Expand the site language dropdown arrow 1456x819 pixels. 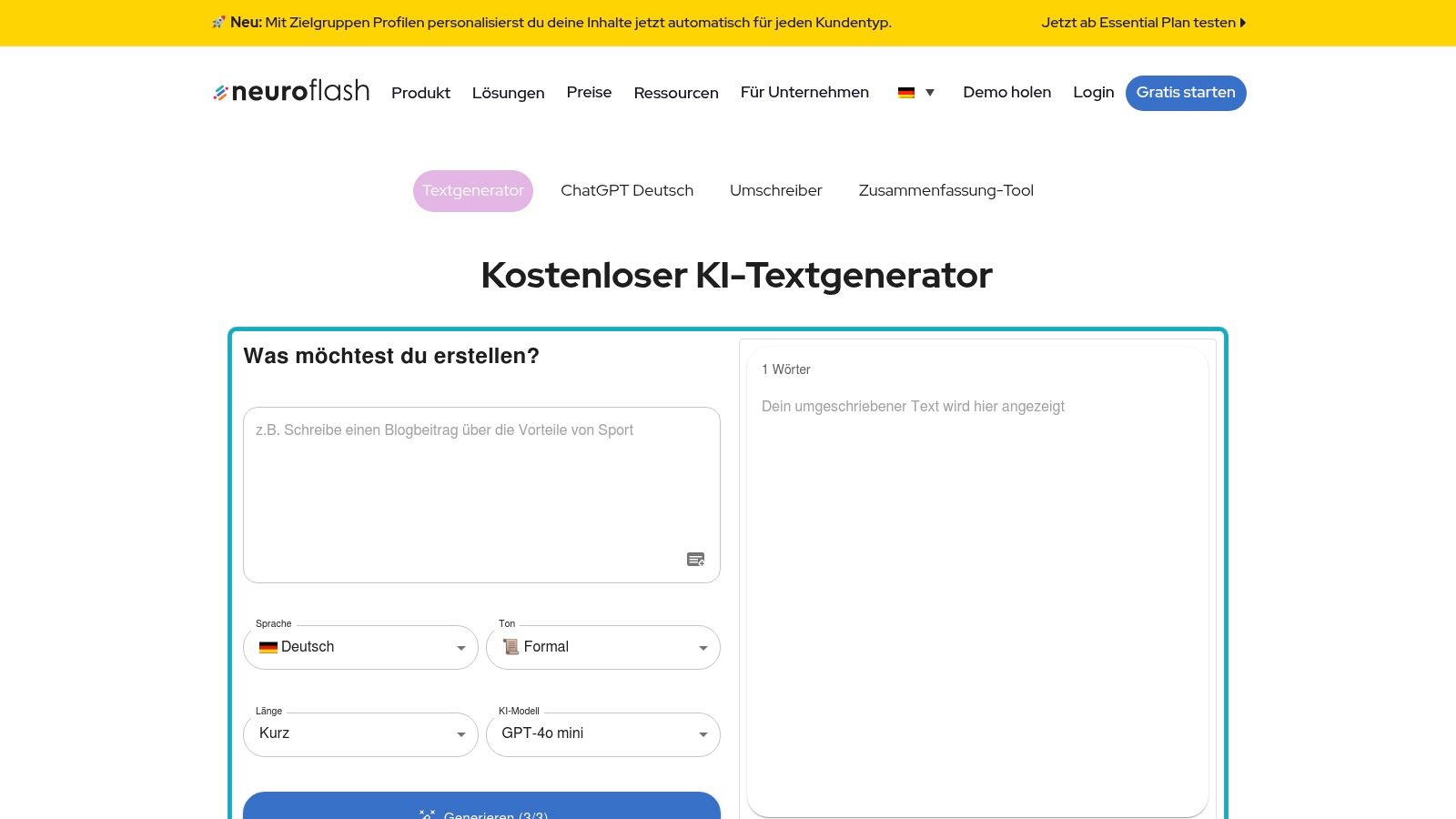click(930, 93)
